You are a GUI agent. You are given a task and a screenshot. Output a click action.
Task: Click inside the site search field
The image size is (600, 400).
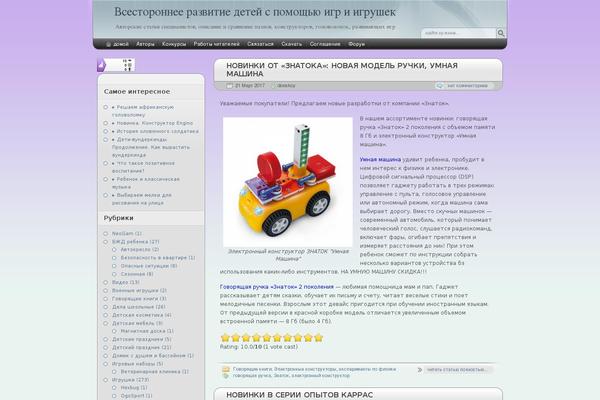(458, 33)
